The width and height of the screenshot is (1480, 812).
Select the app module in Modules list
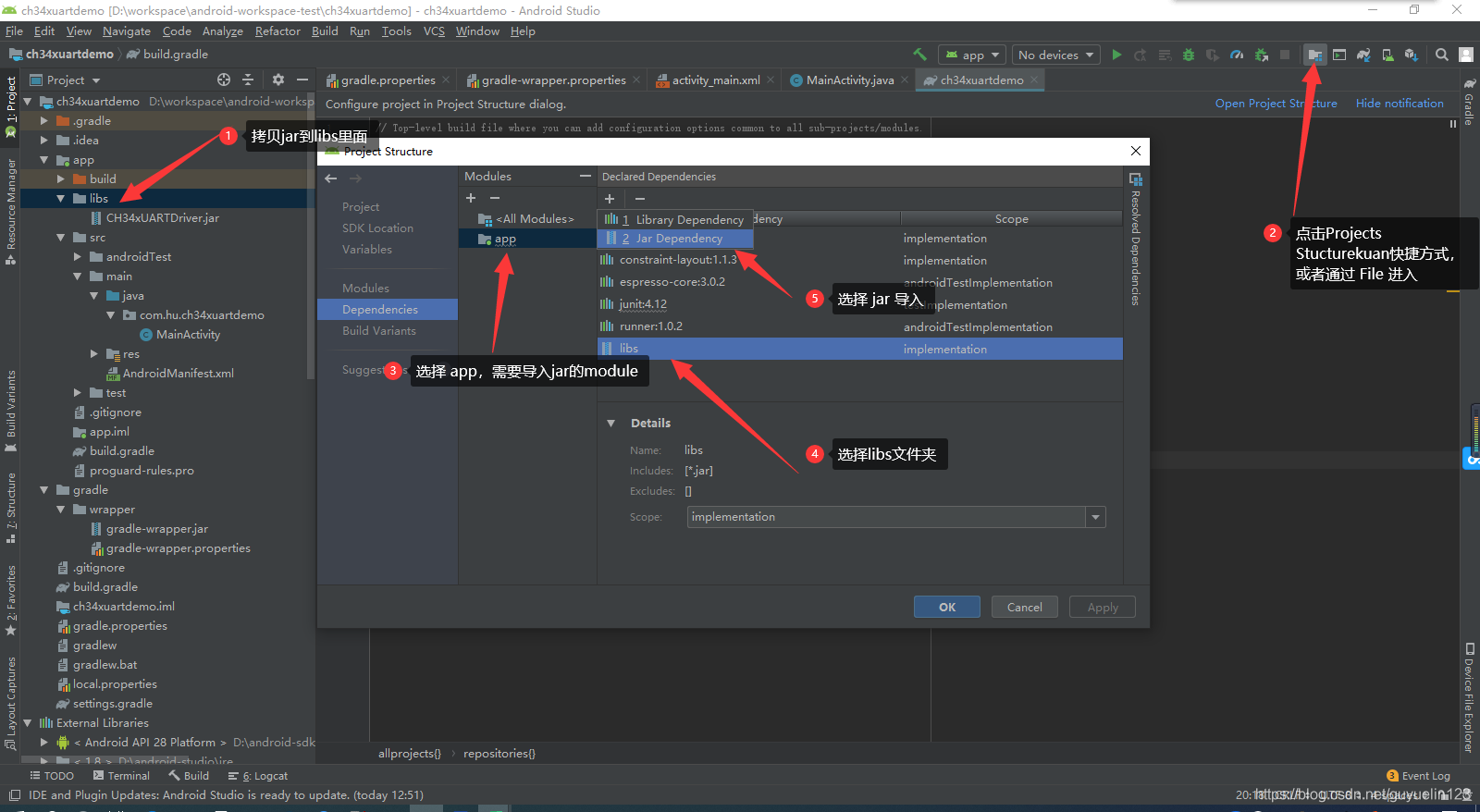[527, 239]
